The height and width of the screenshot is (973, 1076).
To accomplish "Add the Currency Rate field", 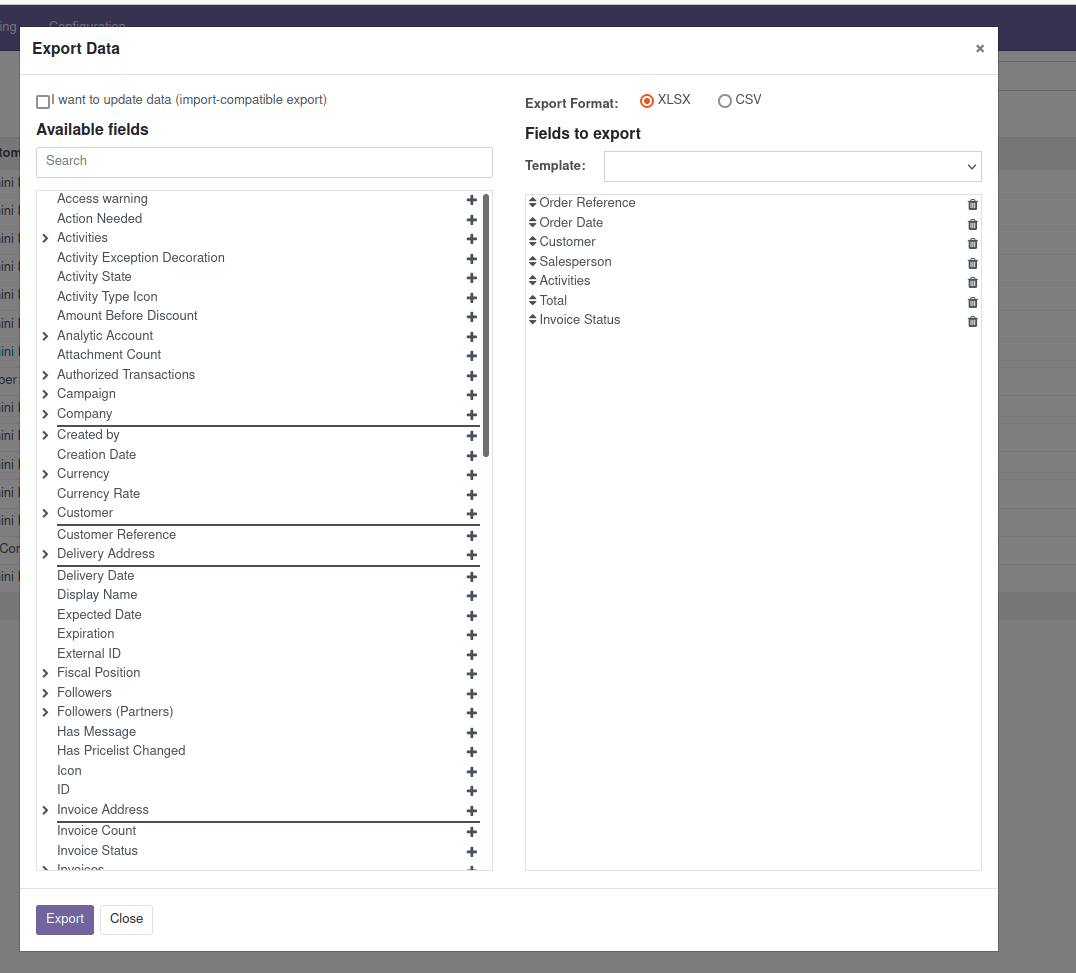I will [x=471, y=495].
